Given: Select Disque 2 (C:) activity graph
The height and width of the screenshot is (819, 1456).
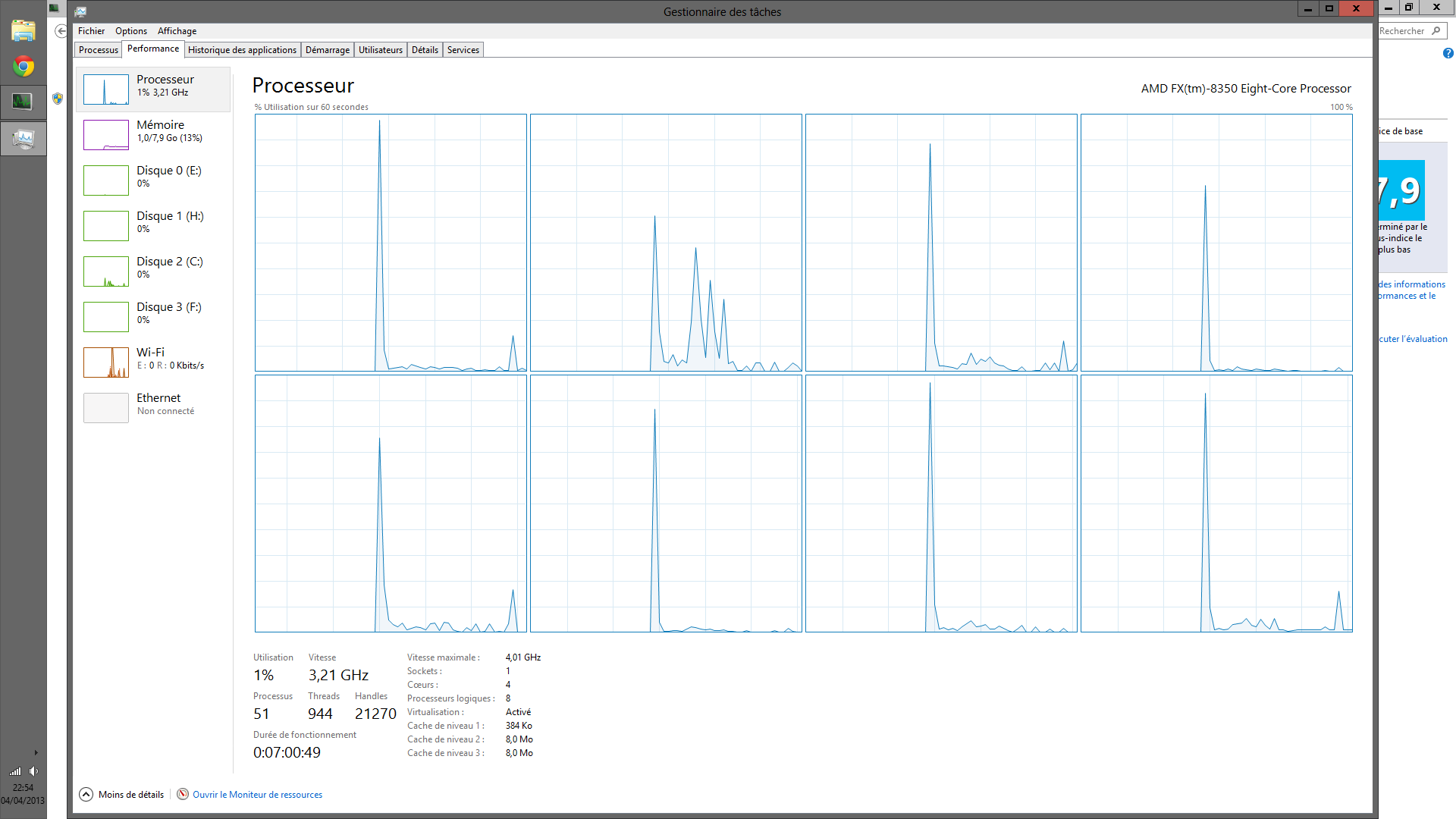Looking at the screenshot, I should click(x=105, y=271).
